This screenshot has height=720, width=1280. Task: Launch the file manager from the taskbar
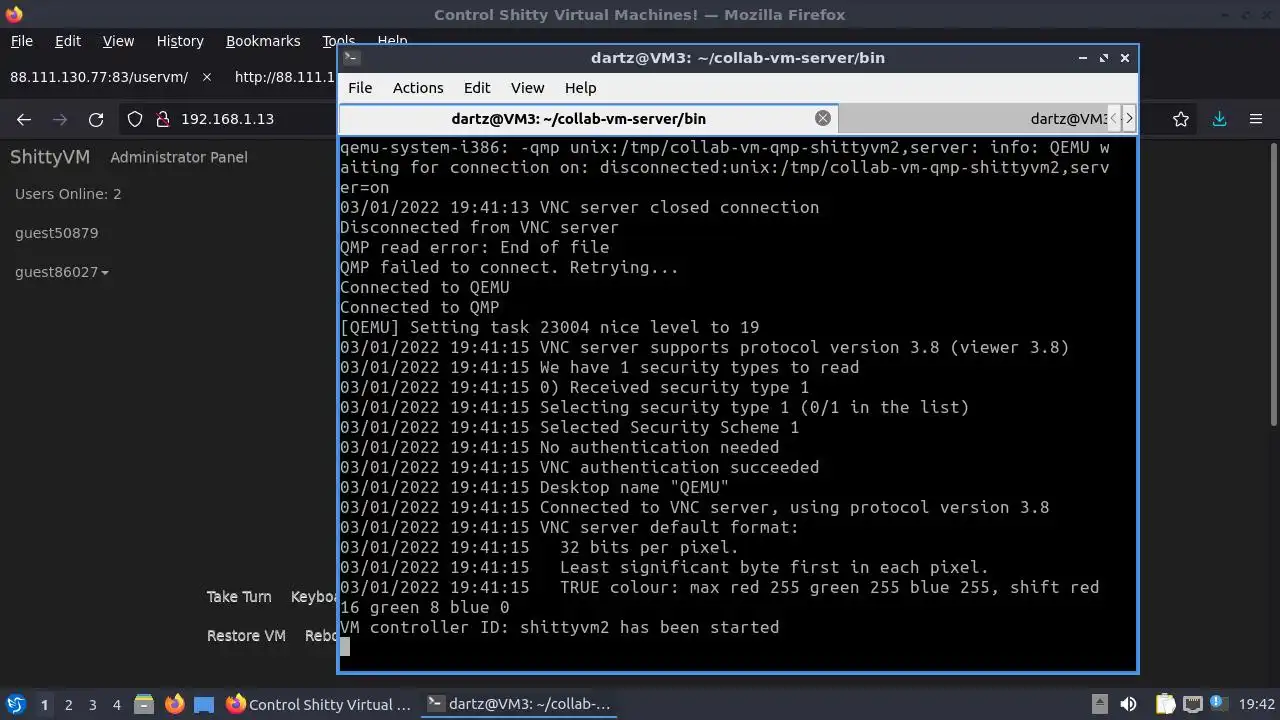[143, 704]
